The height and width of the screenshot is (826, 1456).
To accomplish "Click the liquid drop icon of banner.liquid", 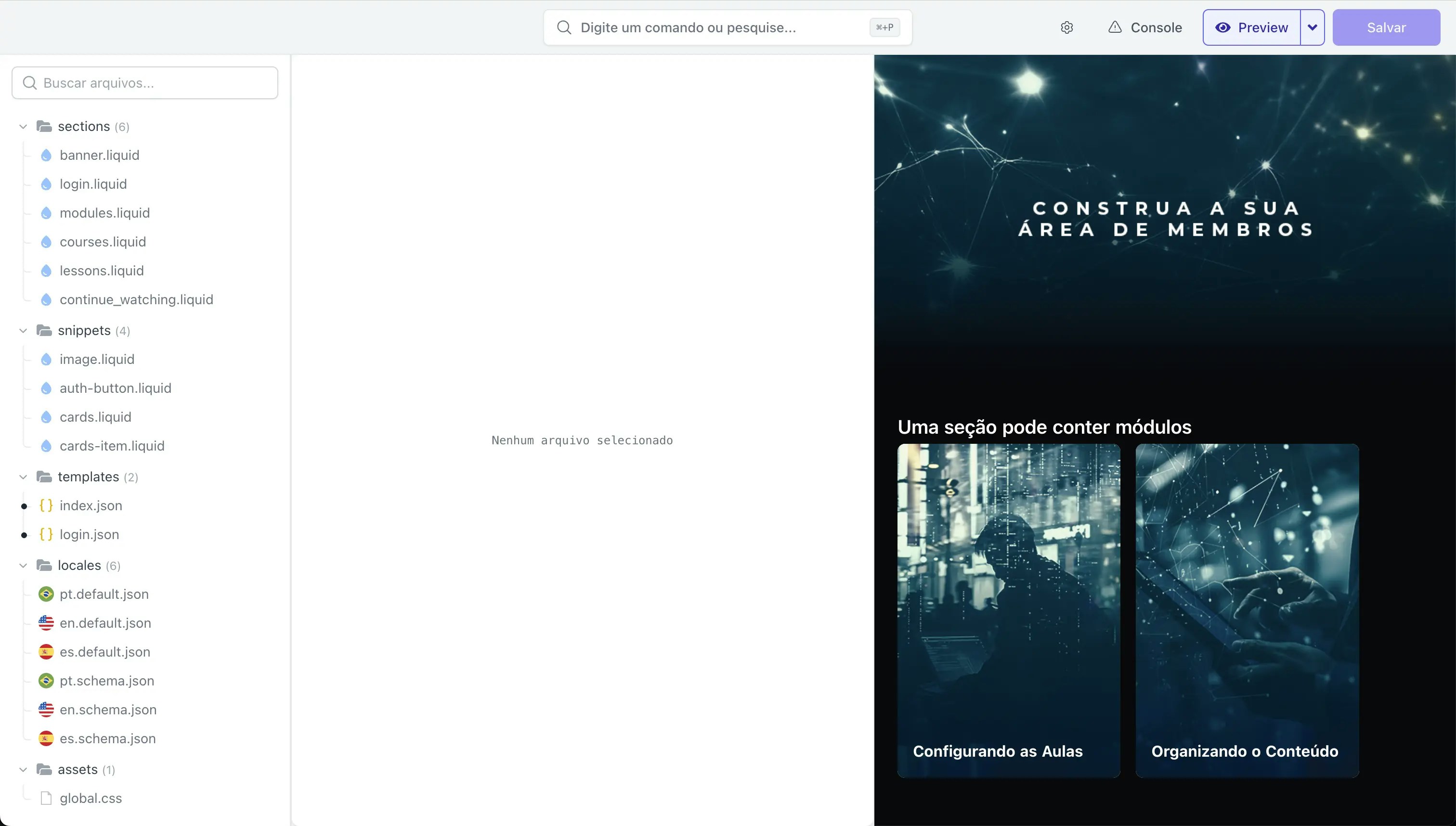I will pos(46,155).
